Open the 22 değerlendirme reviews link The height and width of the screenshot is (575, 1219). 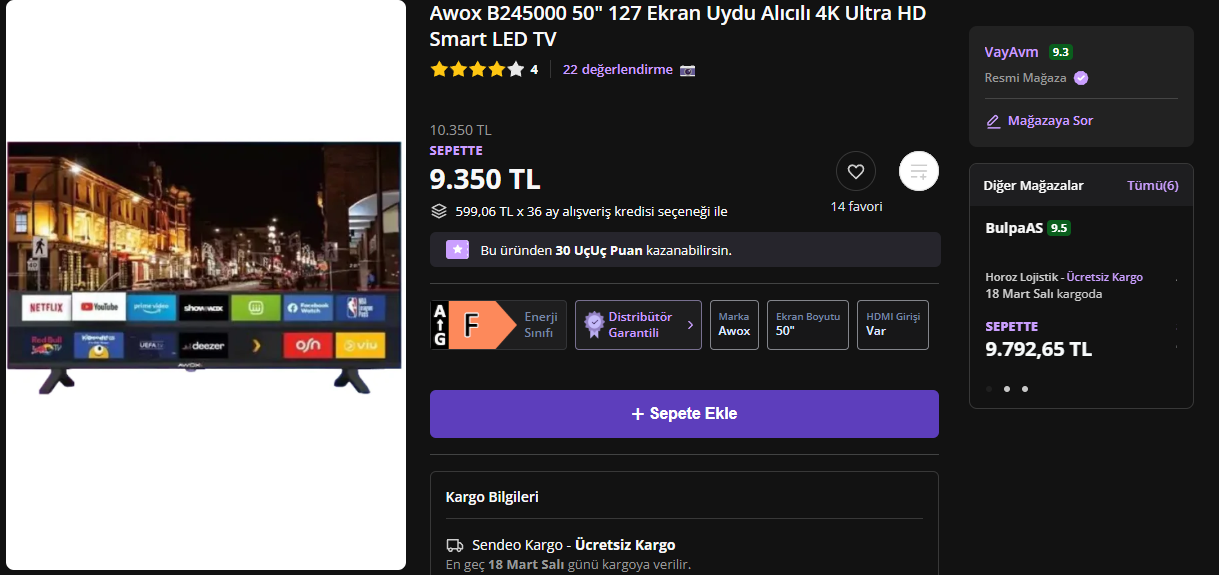(x=618, y=70)
